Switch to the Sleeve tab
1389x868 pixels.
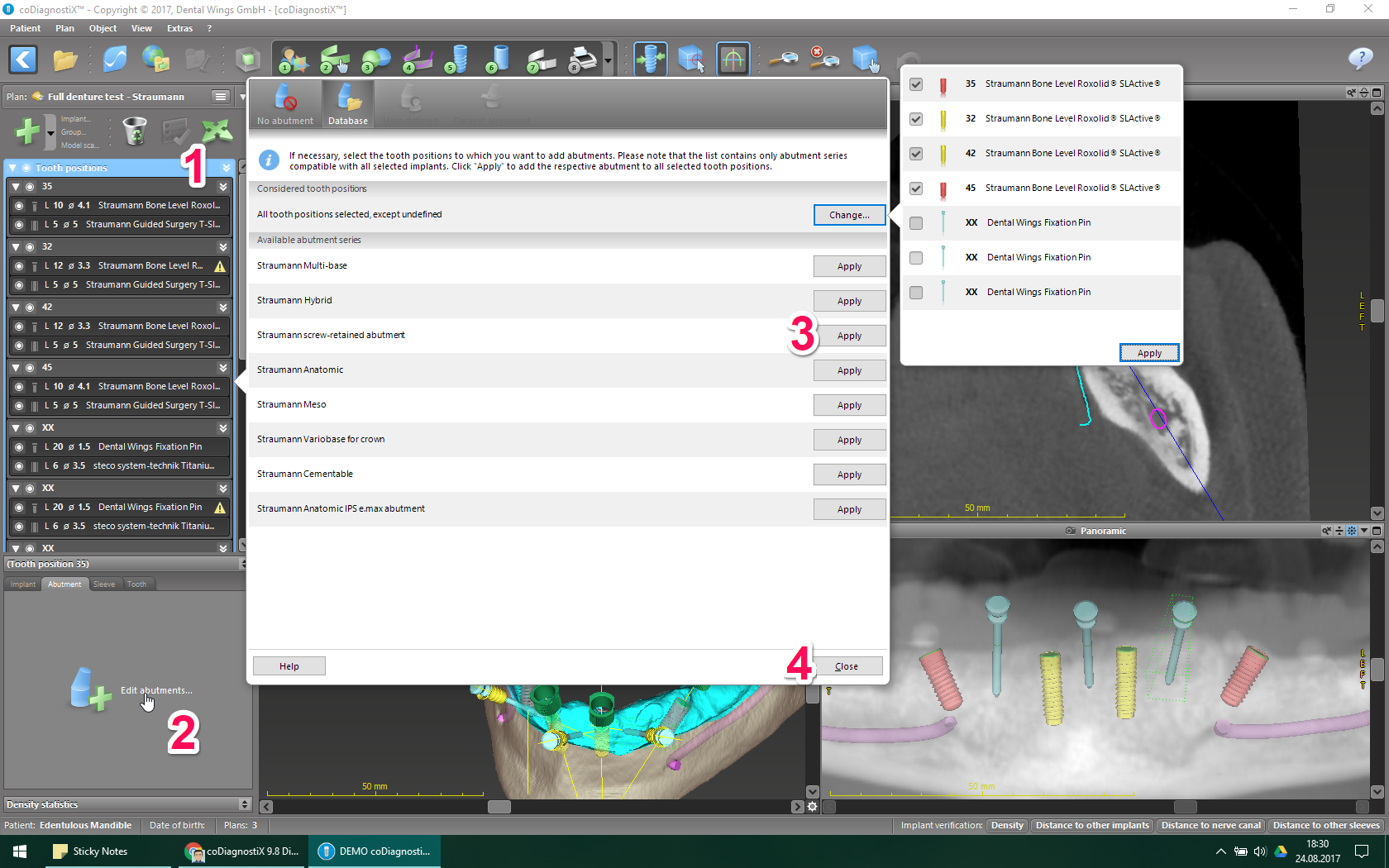pos(104,584)
